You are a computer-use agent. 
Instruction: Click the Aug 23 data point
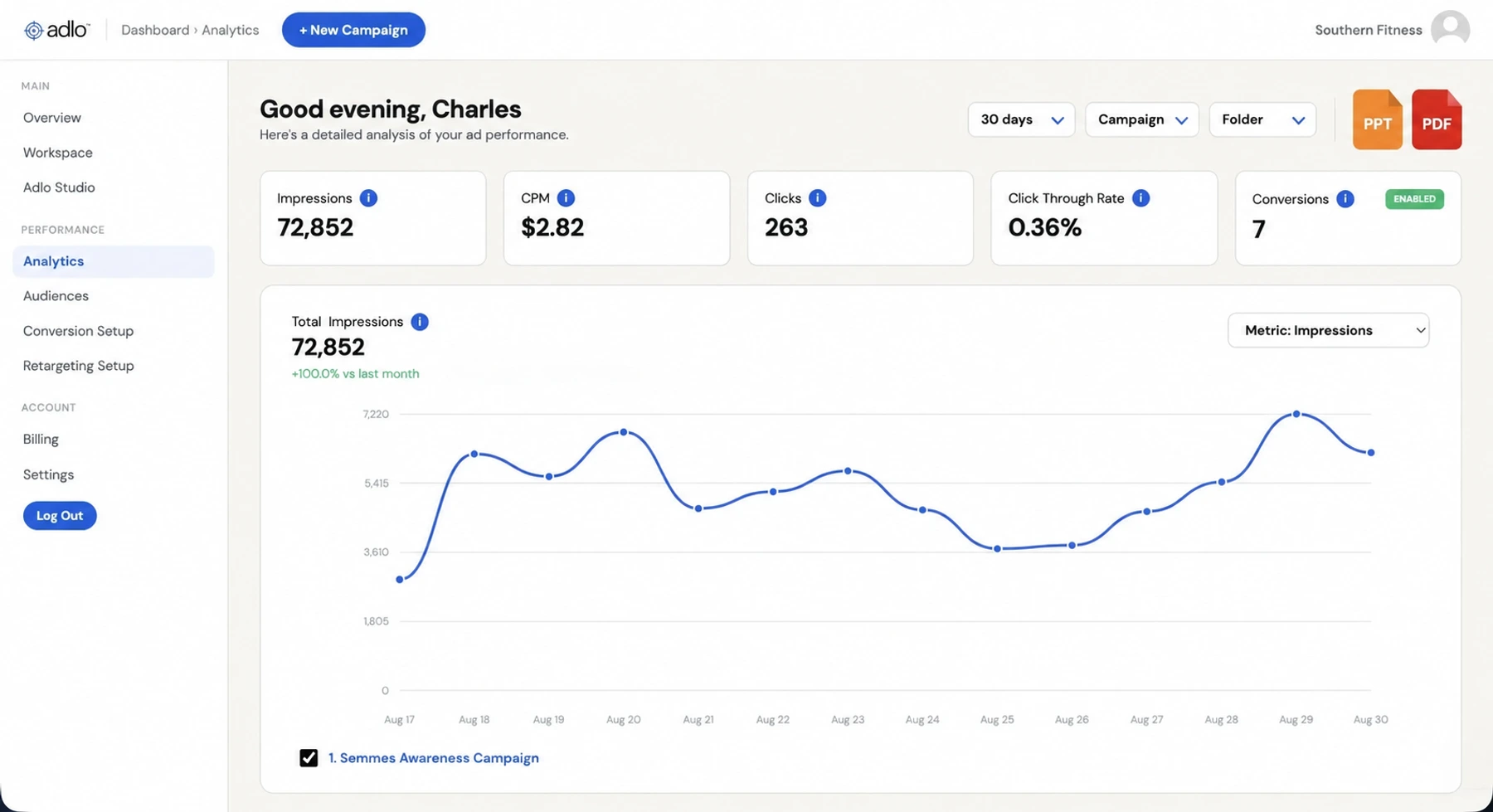click(848, 471)
